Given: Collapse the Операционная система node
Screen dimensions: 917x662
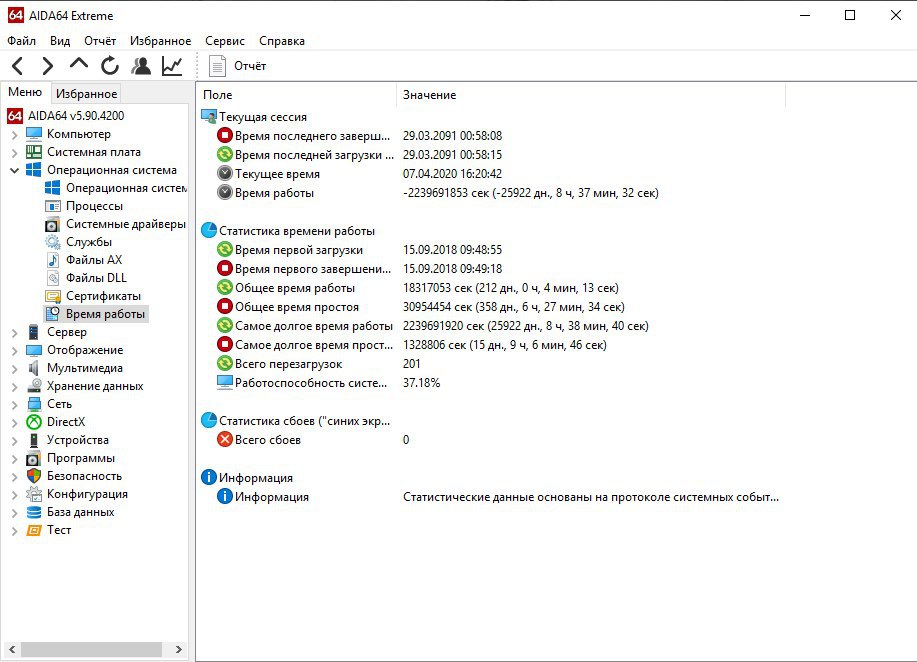Looking at the screenshot, I should pos(15,171).
